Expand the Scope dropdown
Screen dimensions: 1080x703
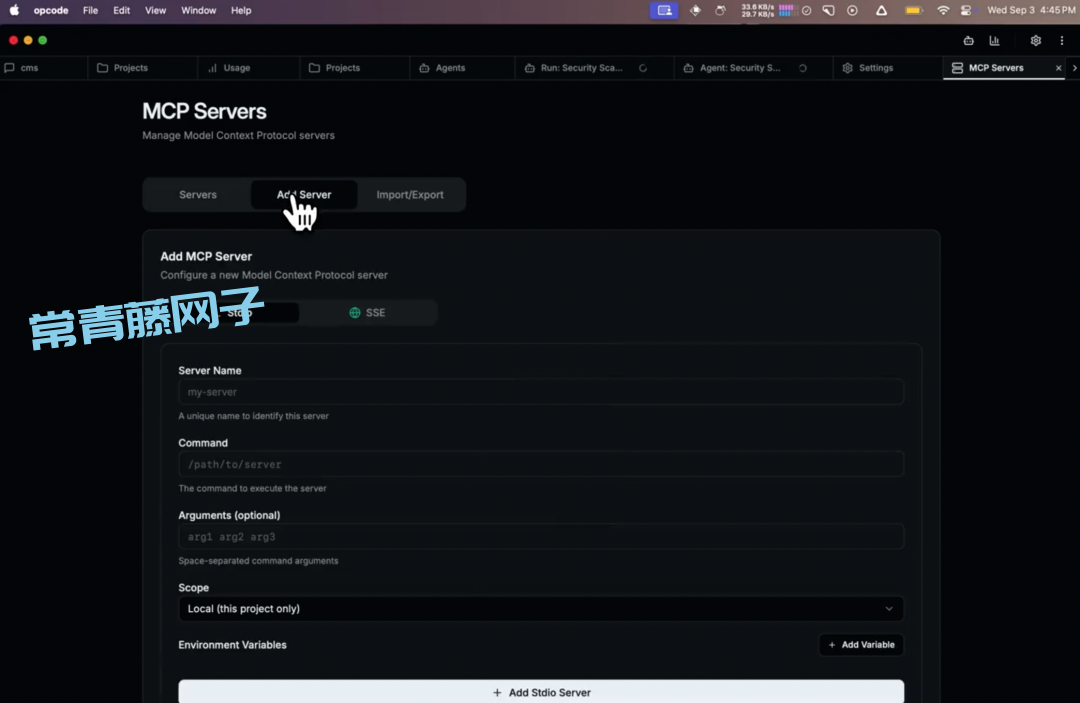[540, 609]
